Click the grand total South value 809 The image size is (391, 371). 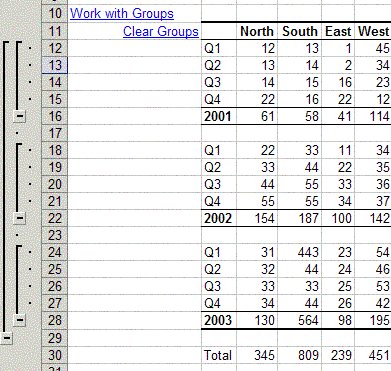(x=299, y=355)
